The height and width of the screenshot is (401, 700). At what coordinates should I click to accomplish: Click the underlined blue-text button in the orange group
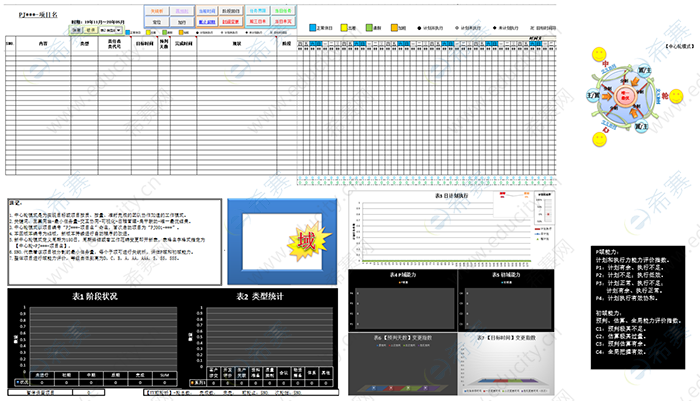[207, 21]
